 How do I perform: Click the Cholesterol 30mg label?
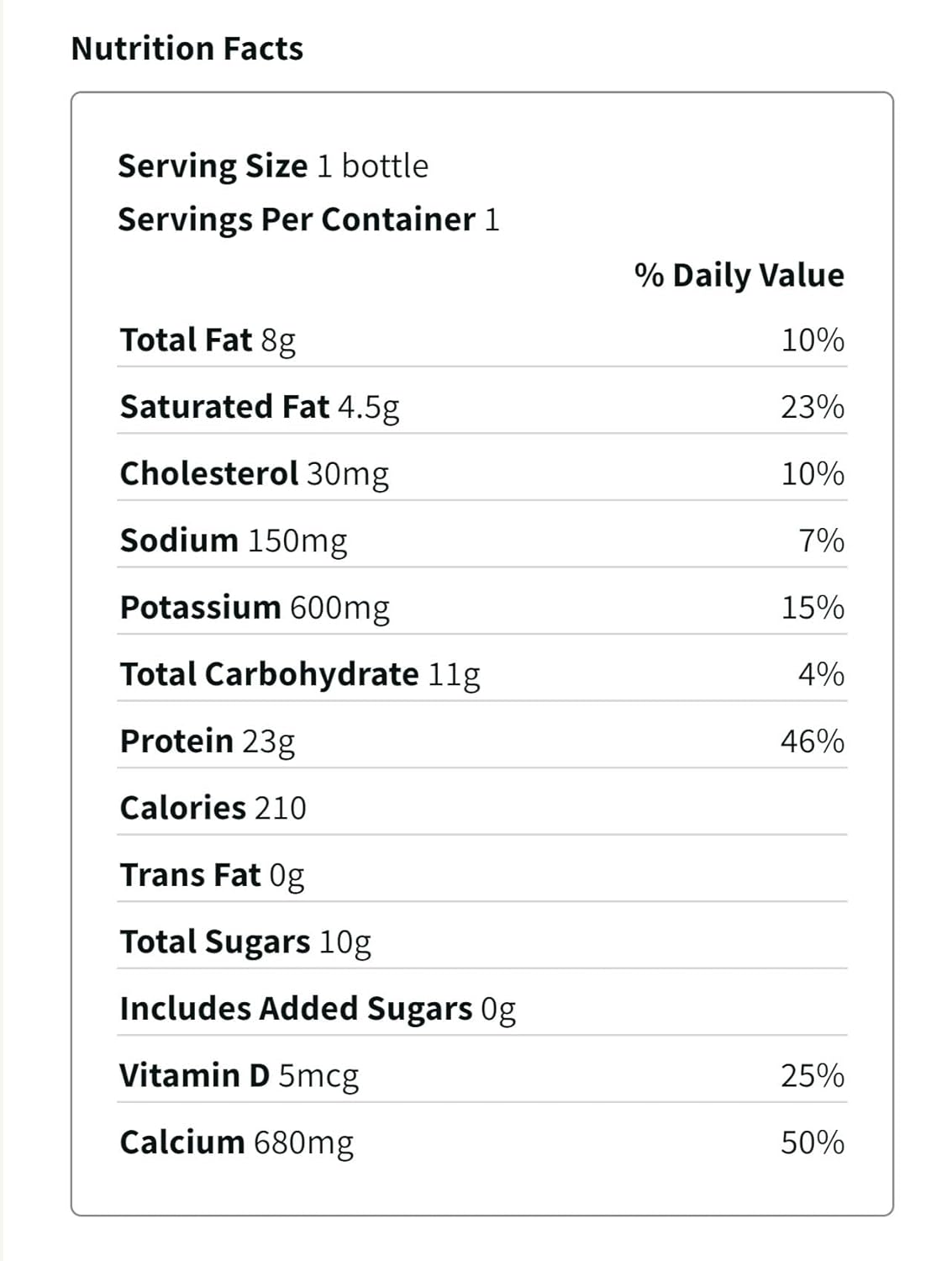[255, 473]
